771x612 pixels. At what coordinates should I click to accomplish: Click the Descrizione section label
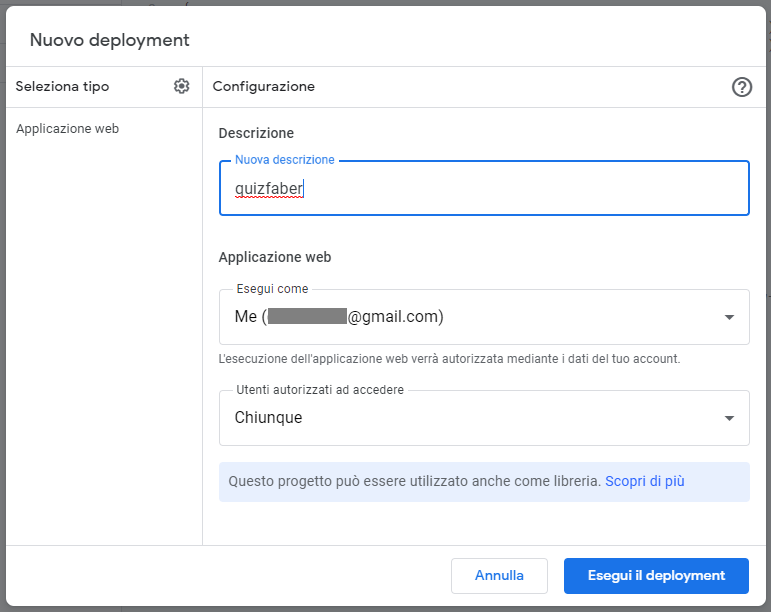point(256,133)
